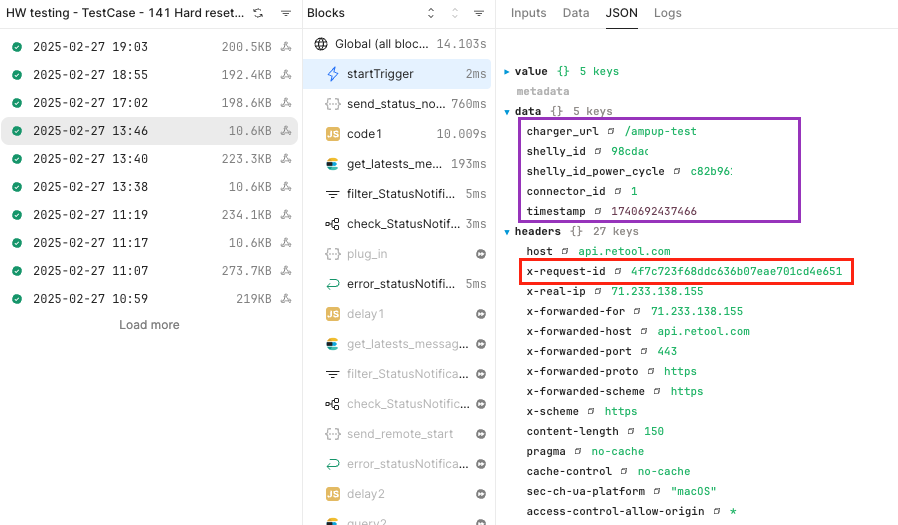
Task: Click the globe icon of Global block
Action: 321,44
